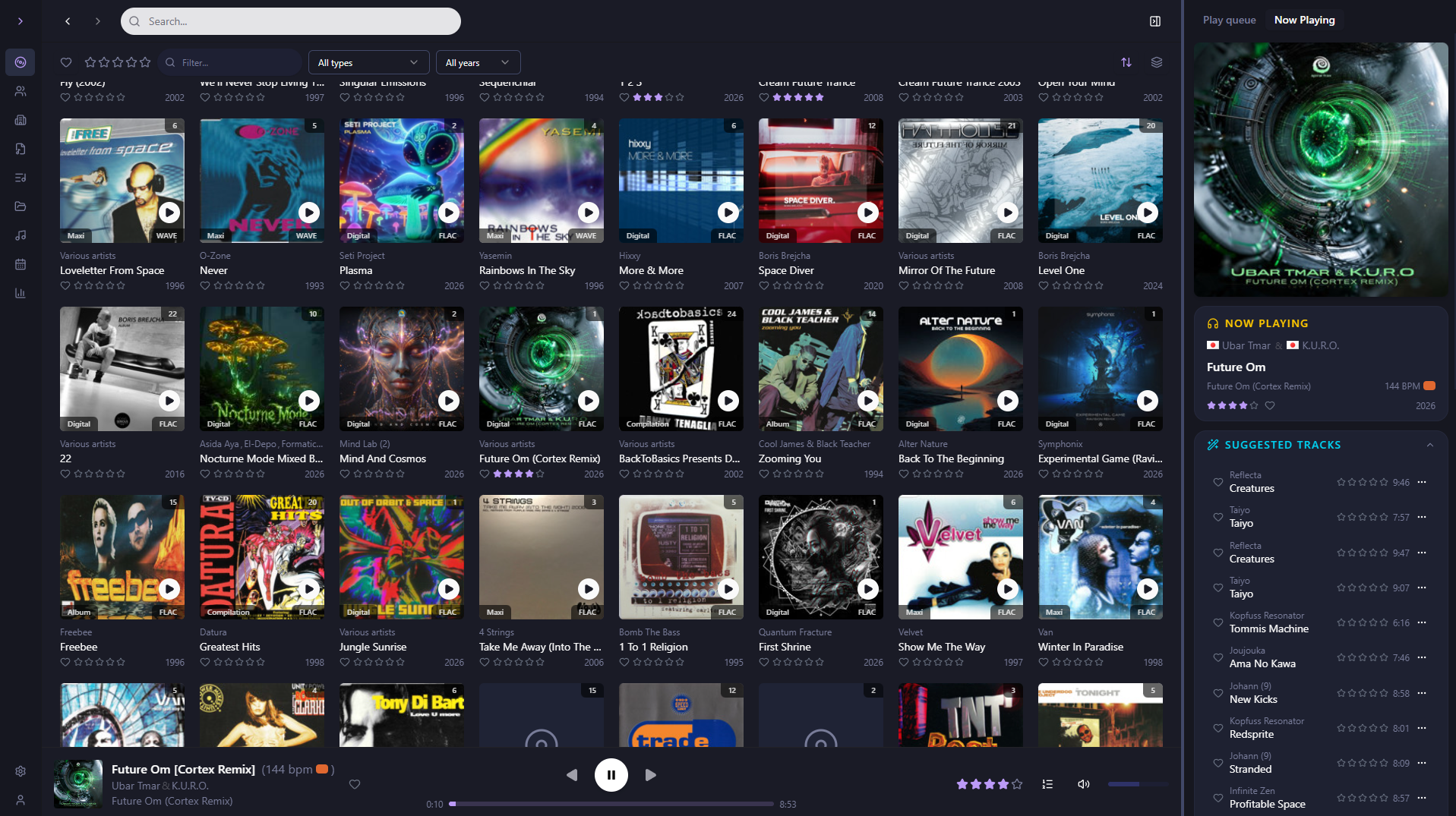Open more options for Tommis Machine

point(1422,622)
